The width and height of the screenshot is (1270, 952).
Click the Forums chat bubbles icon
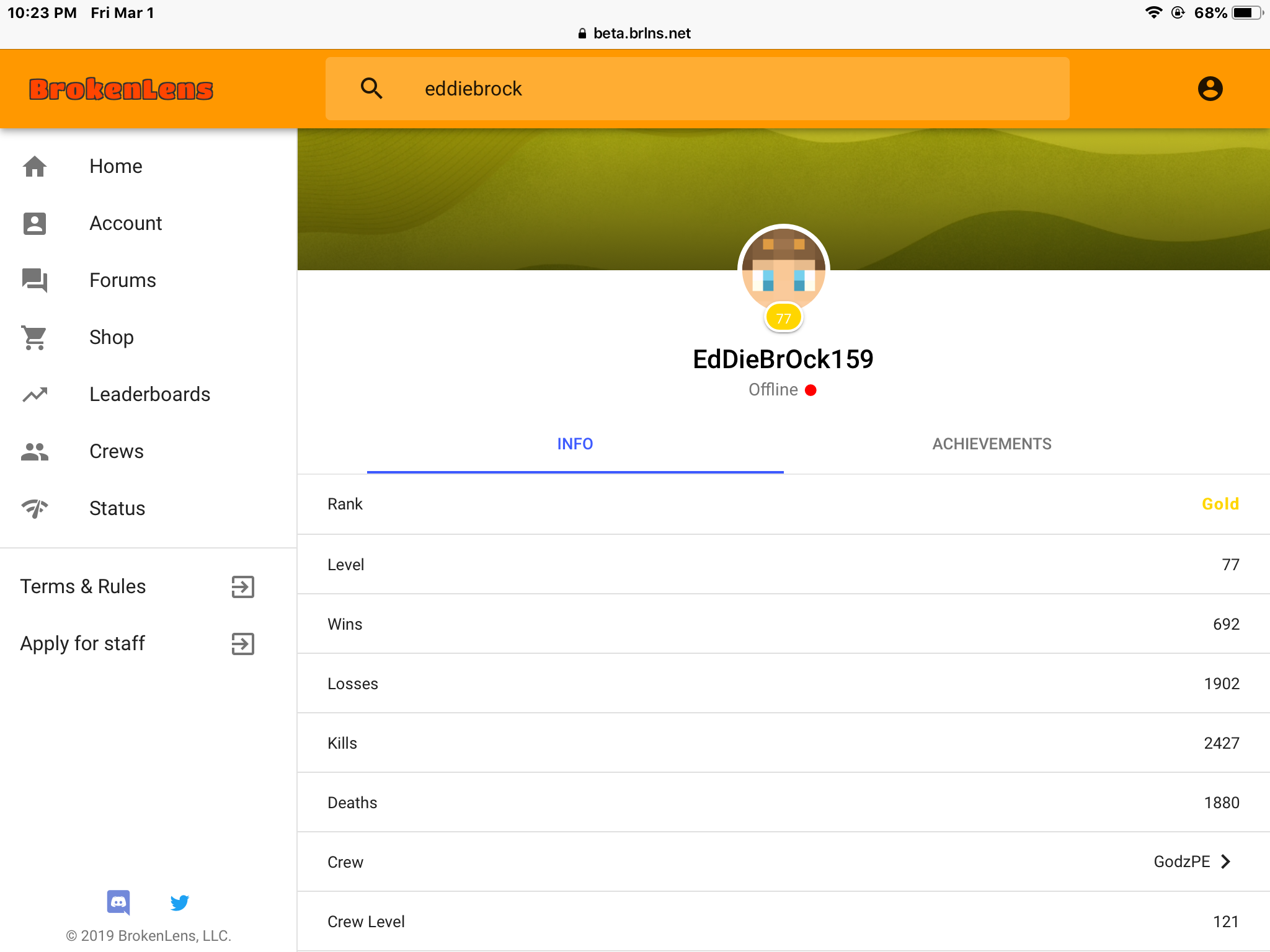coord(35,280)
